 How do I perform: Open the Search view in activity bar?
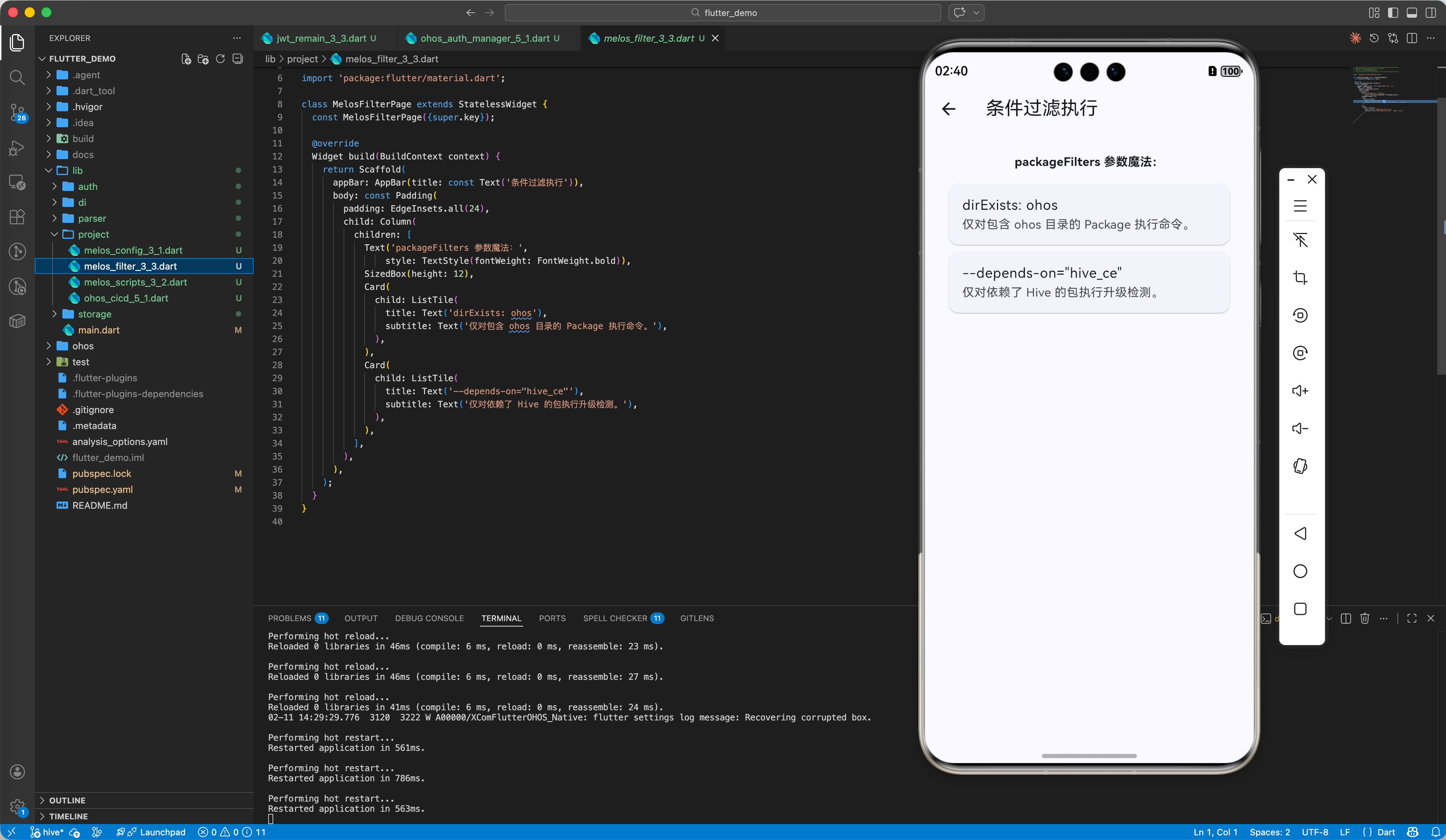click(17, 77)
